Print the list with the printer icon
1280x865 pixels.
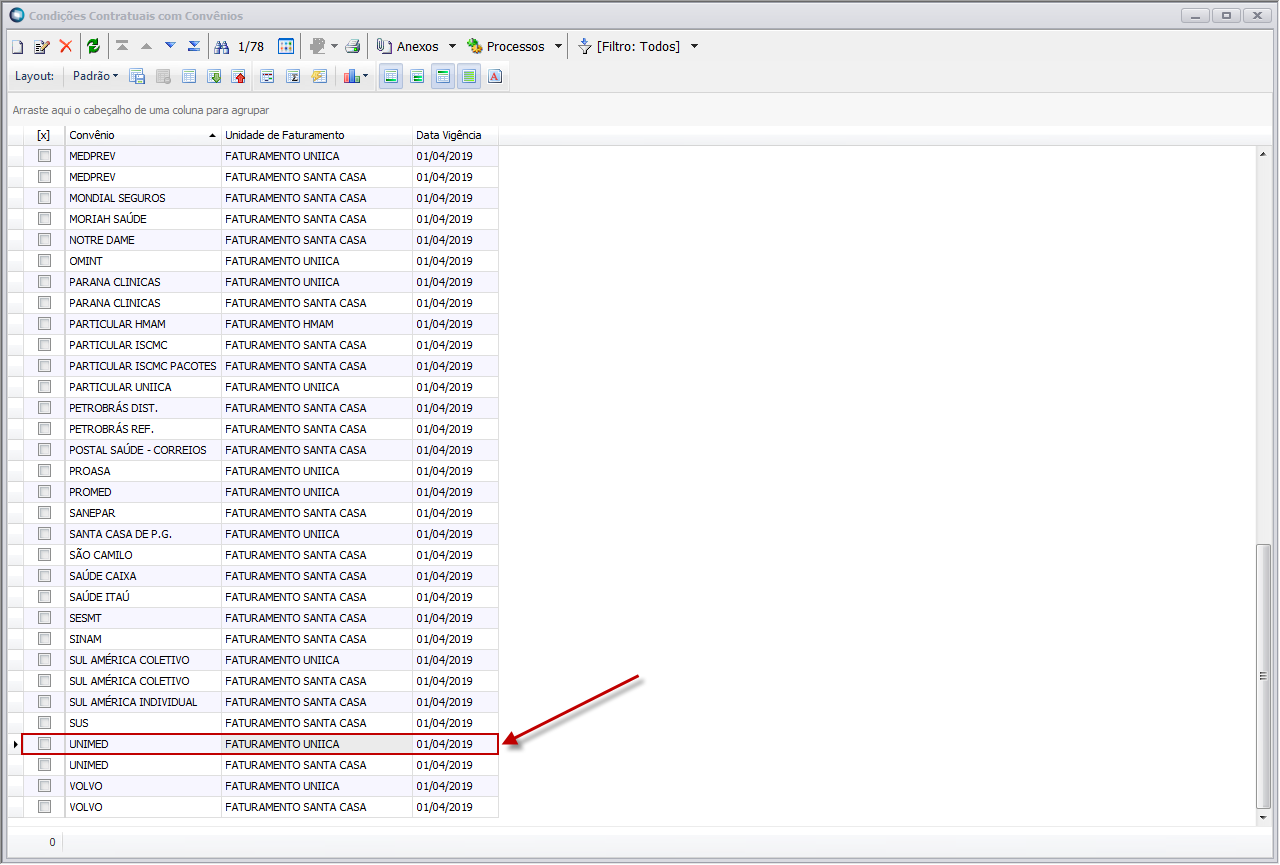tap(352, 46)
